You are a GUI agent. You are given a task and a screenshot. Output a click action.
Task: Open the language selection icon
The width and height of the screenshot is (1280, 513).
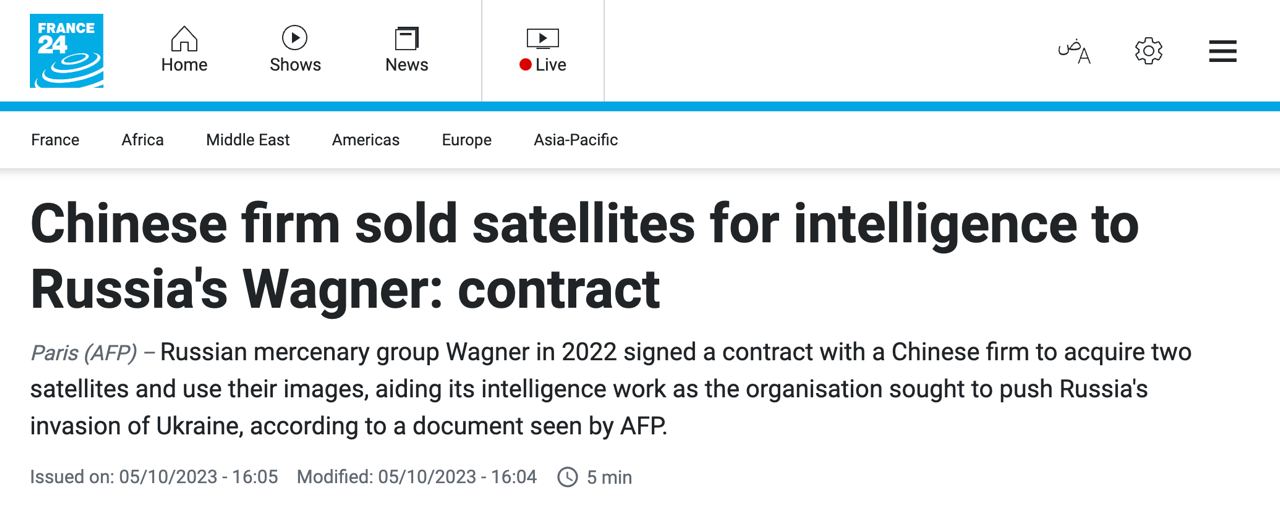click(x=1074, y=50)
